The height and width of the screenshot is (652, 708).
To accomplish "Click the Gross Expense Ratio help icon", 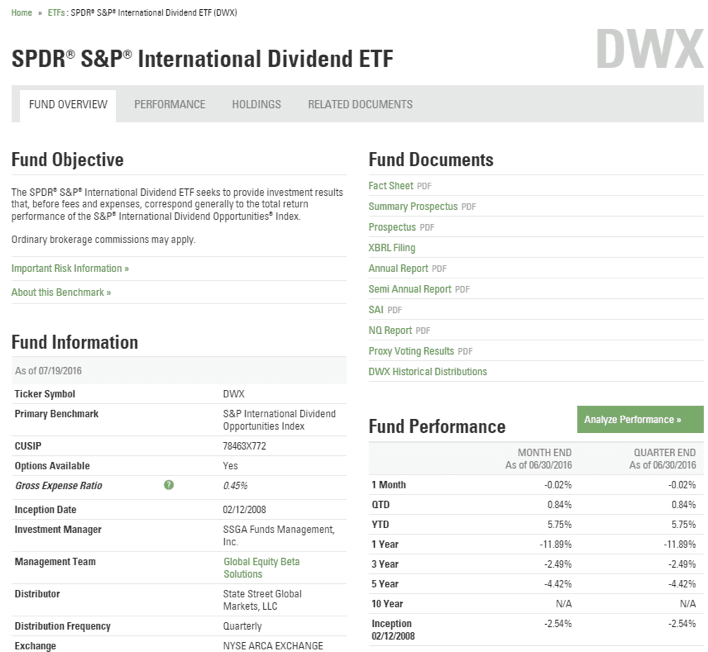I will 169,485.
